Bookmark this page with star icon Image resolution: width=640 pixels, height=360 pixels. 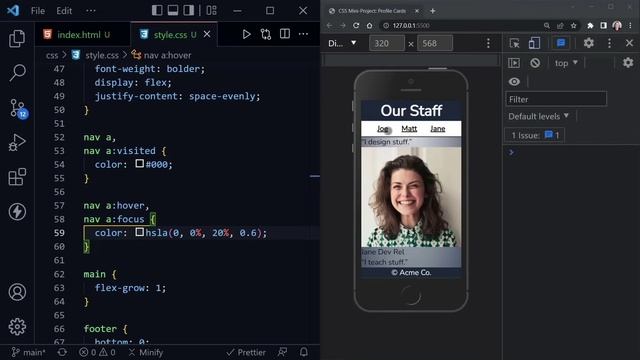tap(573, 25)
